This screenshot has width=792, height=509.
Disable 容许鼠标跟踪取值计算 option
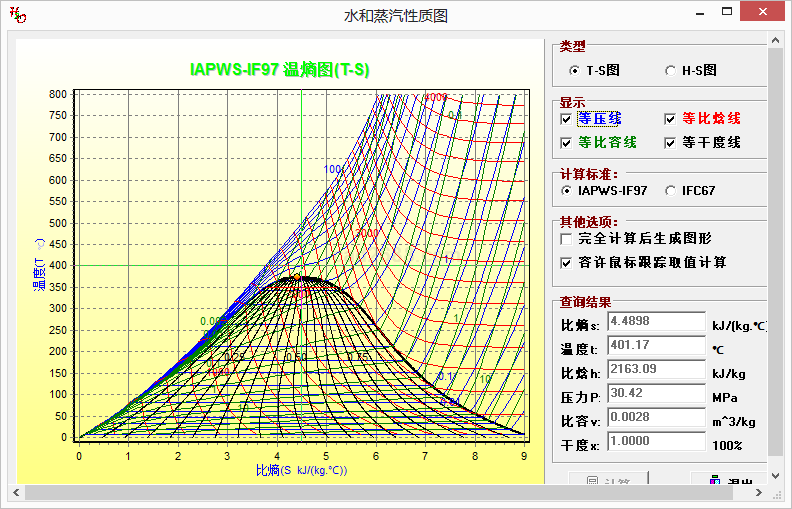[567, 263]
